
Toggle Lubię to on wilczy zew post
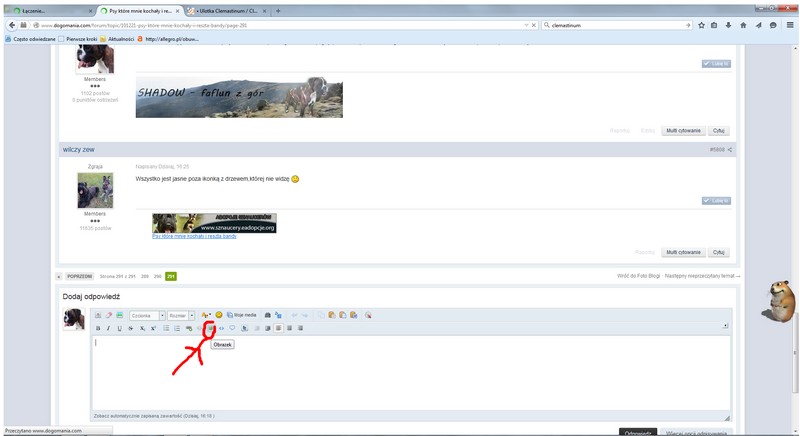(x=716, y=200)
